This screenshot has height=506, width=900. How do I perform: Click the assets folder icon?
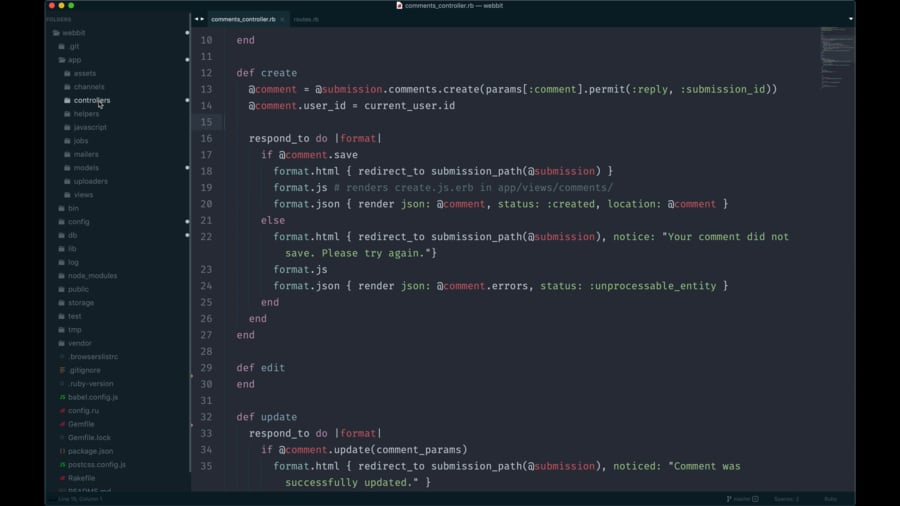[67, 73]
